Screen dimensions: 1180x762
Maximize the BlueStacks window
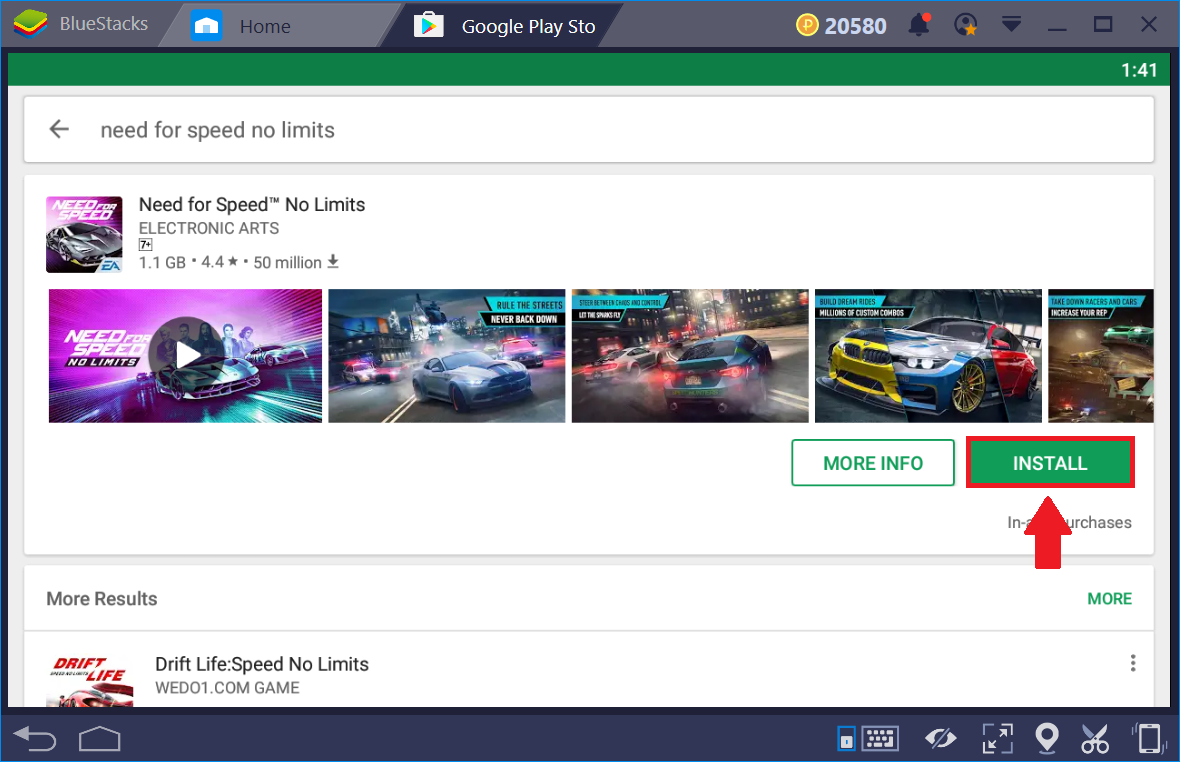tap(1103, 25)
